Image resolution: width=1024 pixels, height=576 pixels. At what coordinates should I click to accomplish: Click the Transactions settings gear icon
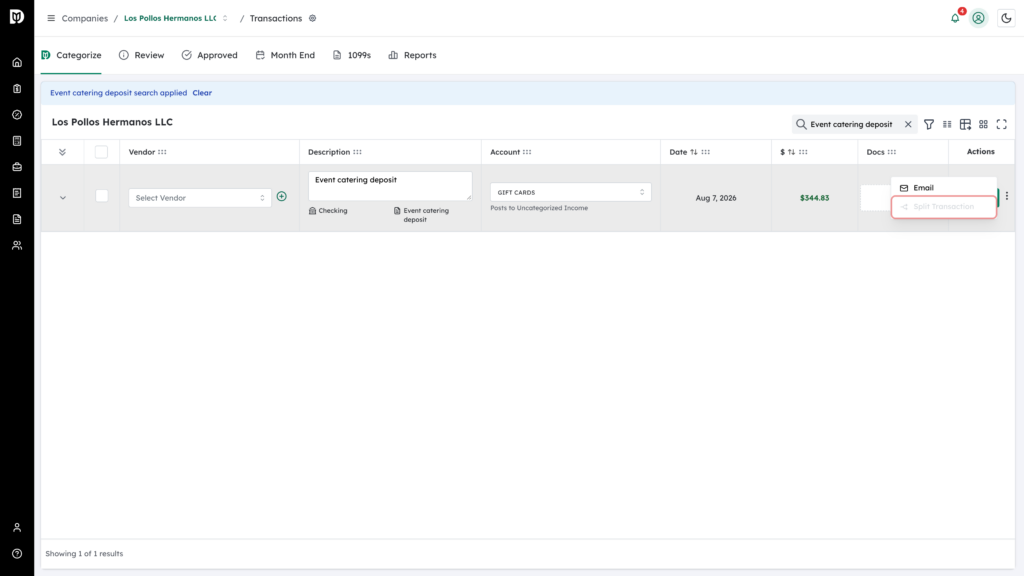(313, 18)
